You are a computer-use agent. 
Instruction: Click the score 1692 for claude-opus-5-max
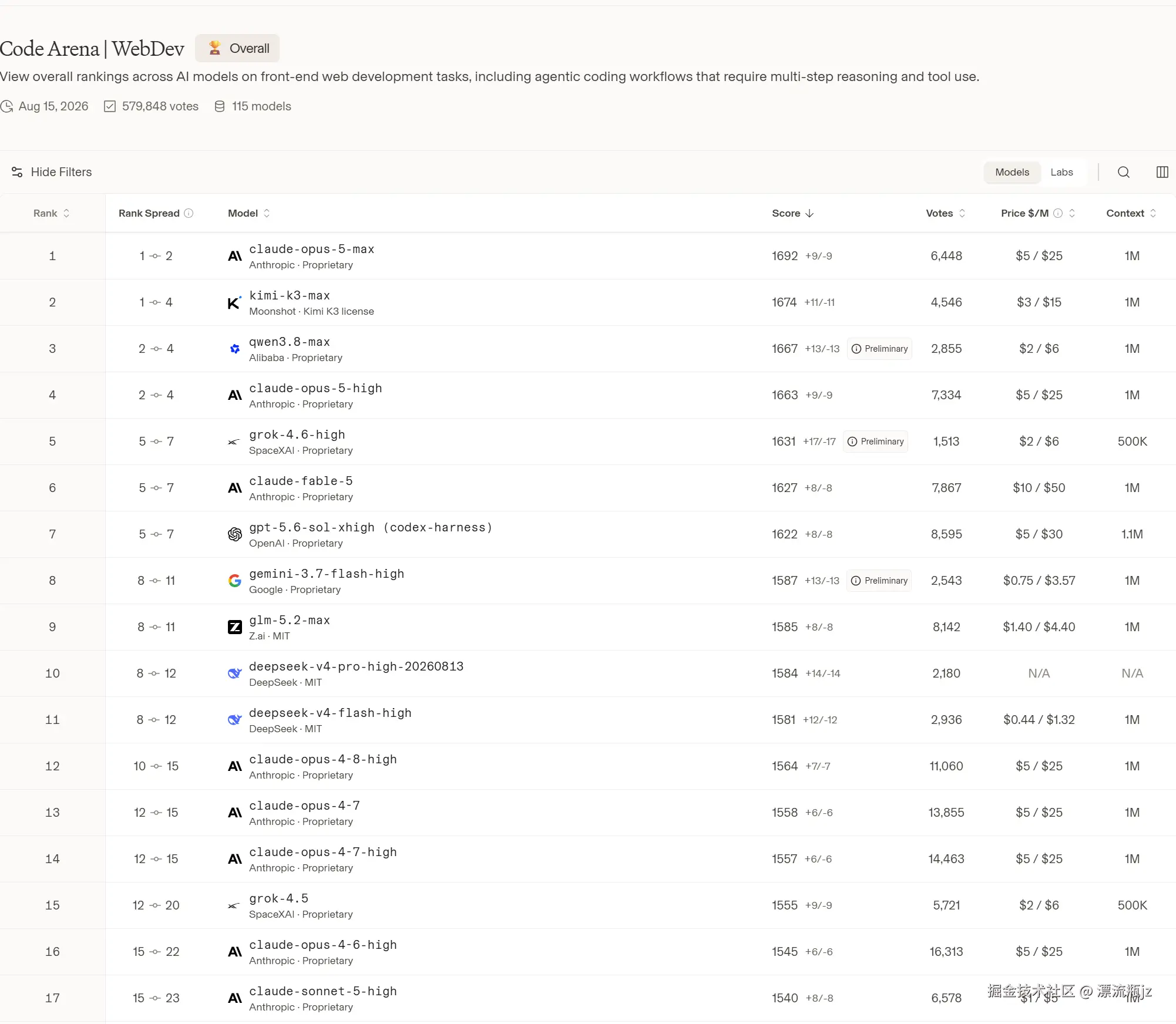tap(785, 256)
